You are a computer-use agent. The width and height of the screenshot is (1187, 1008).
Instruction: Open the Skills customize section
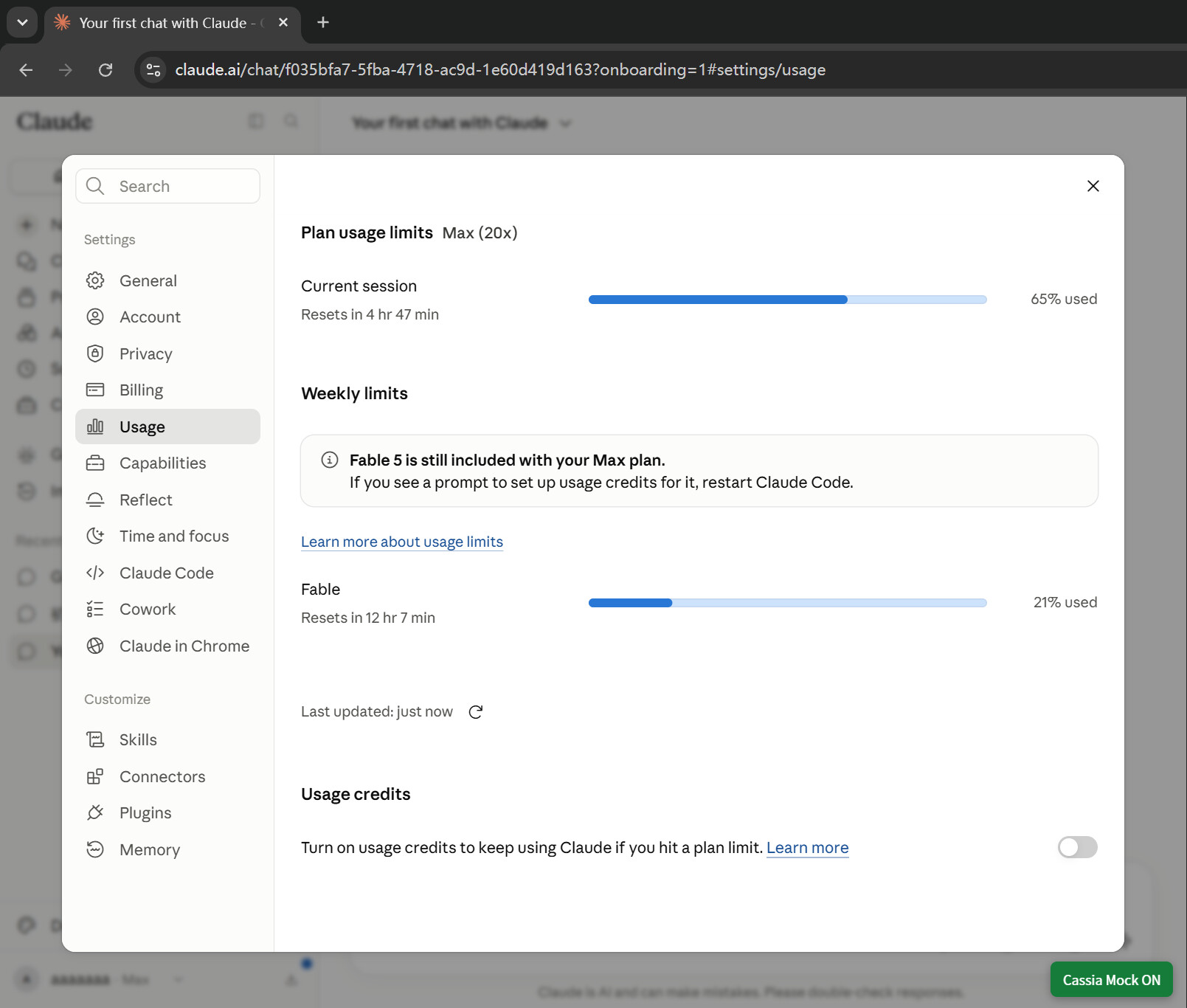click(167, 739)
